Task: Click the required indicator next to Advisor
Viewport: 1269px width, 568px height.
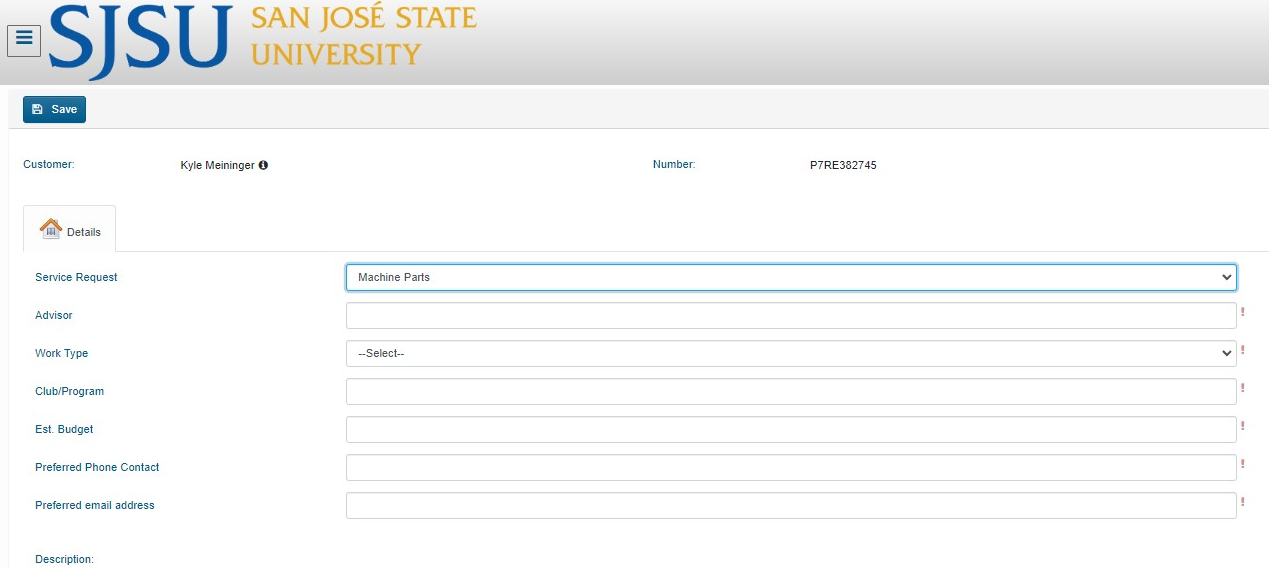Action: pyautogui.click(x=1242, y=312)
